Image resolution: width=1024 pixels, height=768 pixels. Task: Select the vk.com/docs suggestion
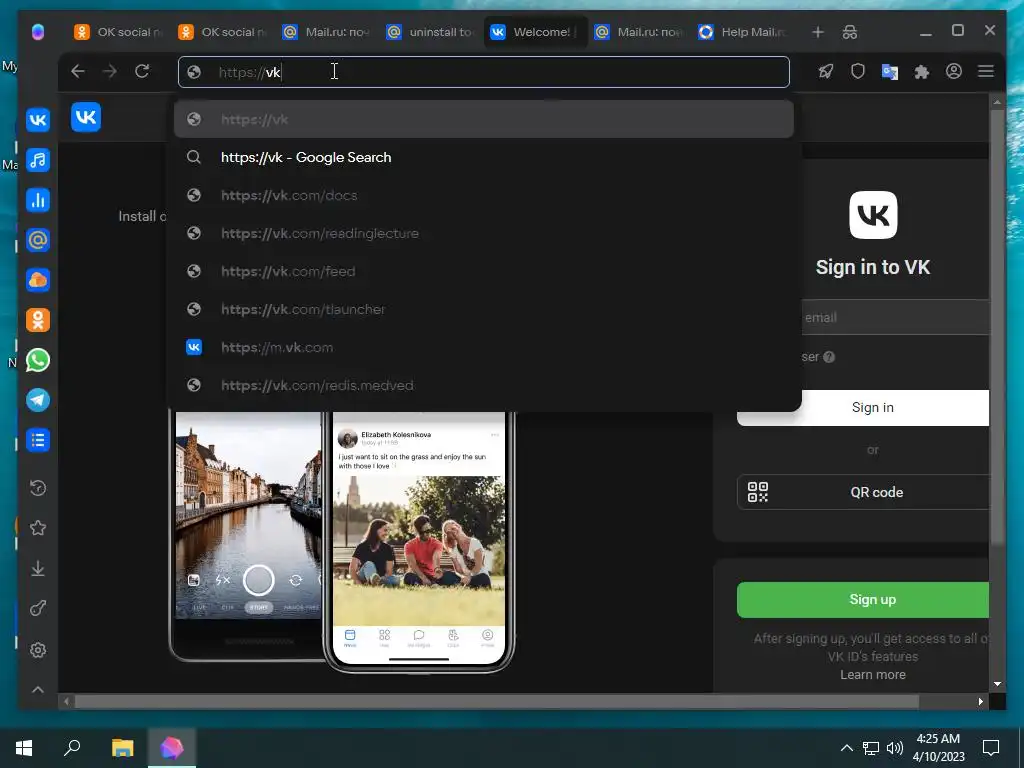[x=483, y=195]
